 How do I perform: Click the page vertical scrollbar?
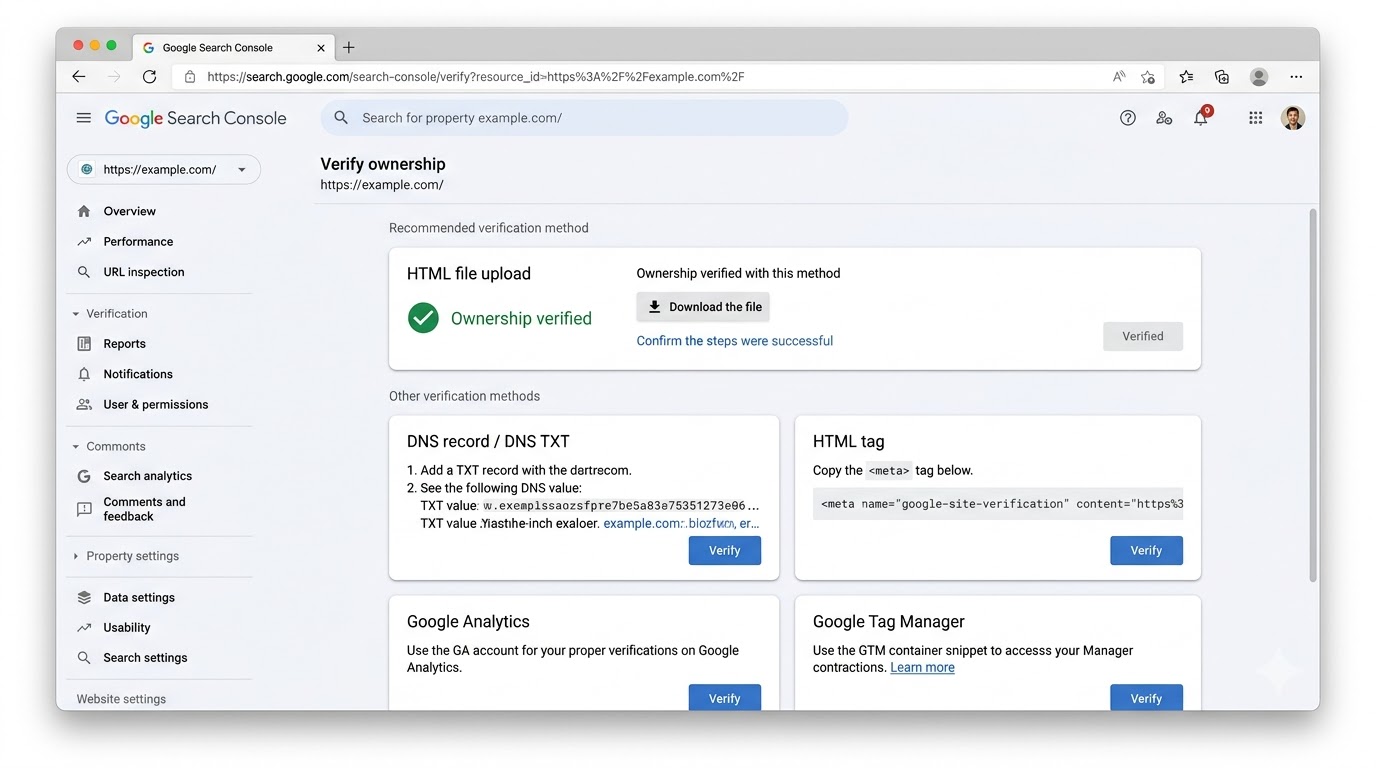pos(1313,395)
